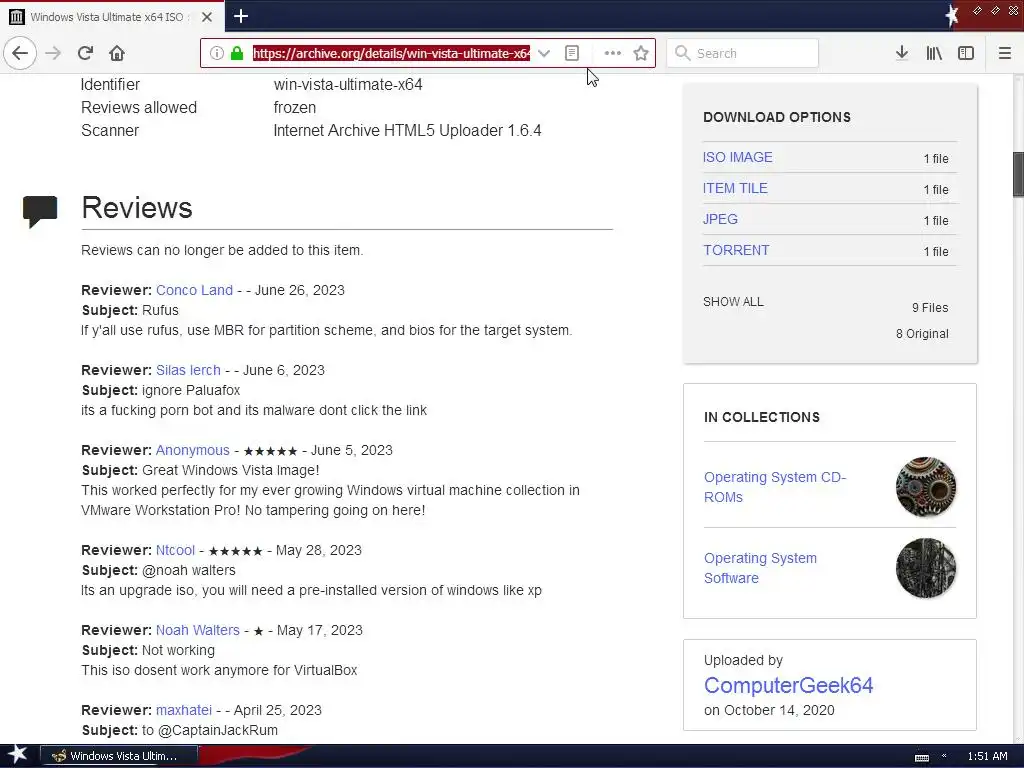Show site information icon in address bar

click(217, 53)
